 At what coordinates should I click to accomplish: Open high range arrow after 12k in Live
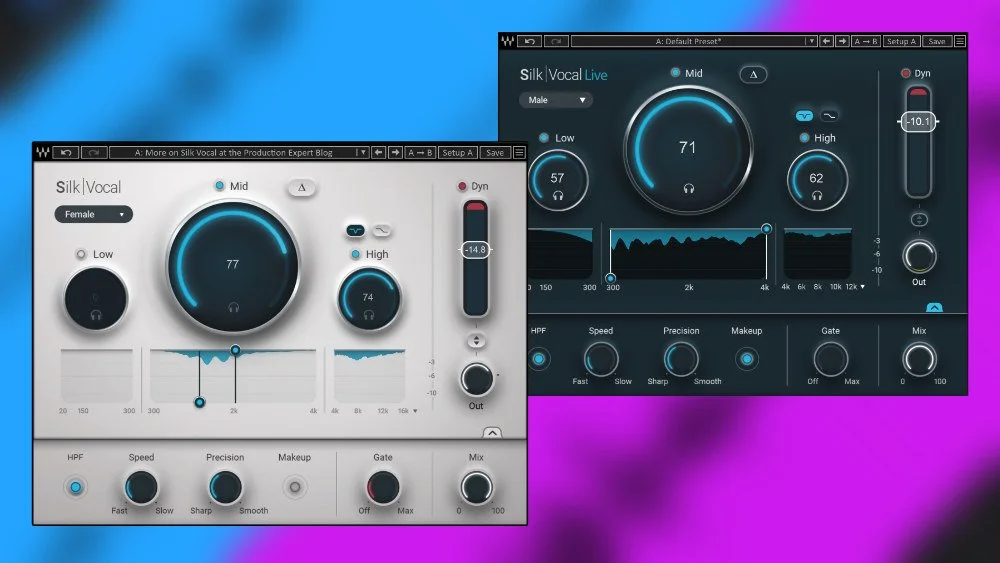pos(863,287)
